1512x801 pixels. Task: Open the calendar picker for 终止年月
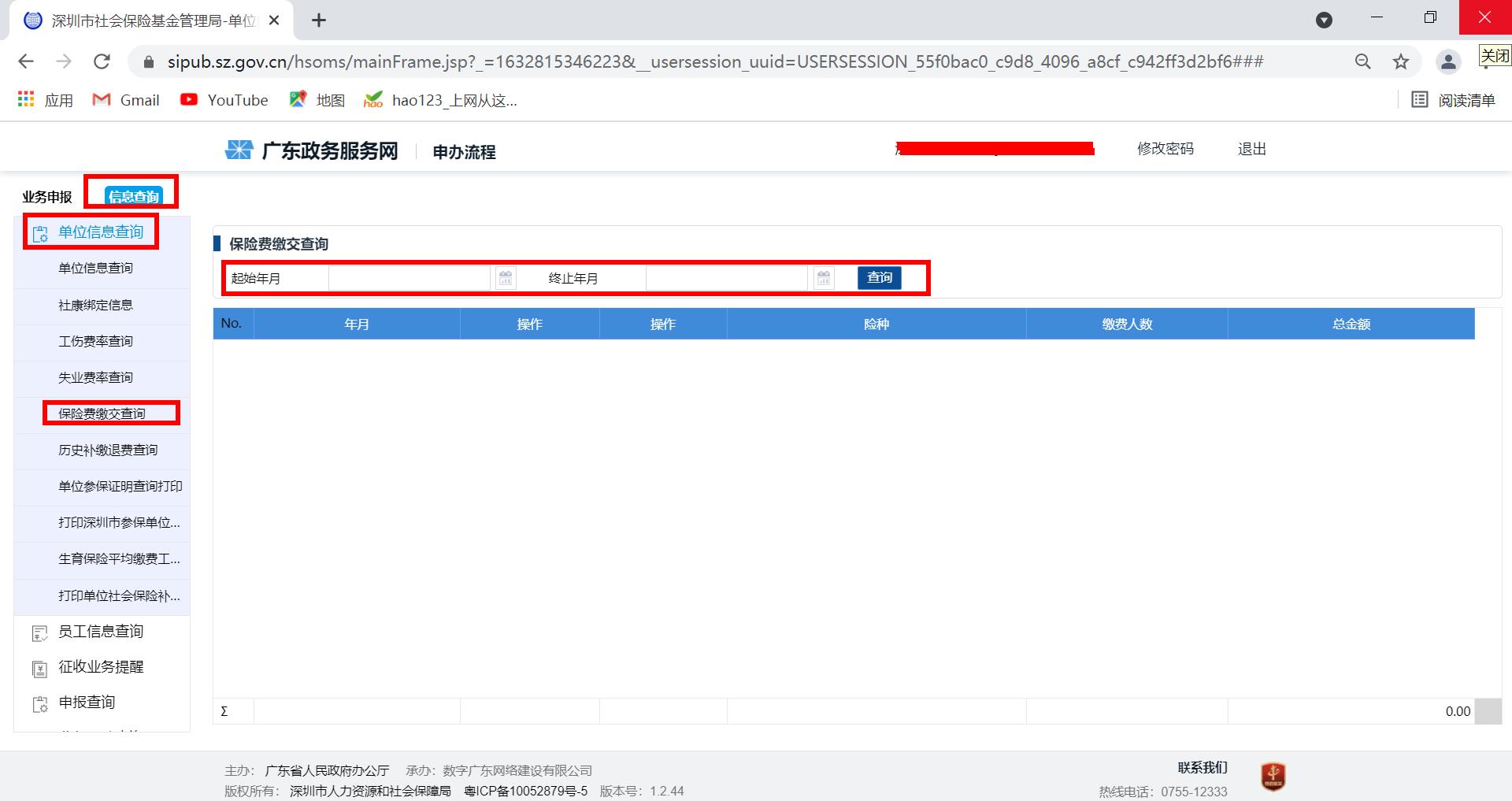pos(823,277)
